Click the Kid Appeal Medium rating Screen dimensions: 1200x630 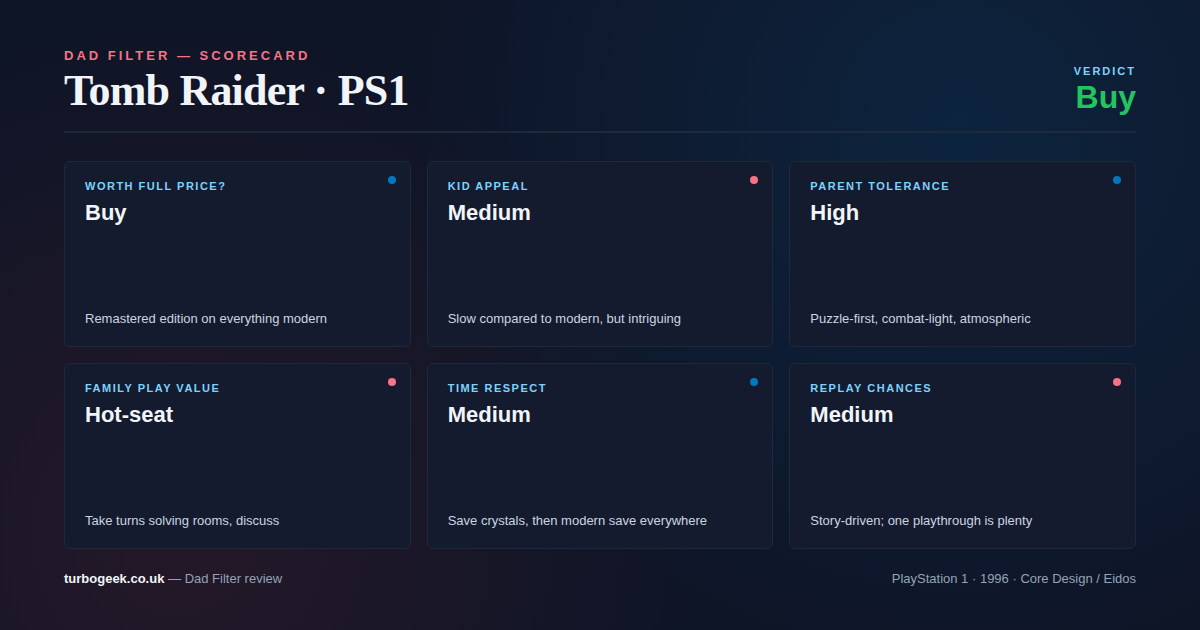pyautogui.click(x=489, y=213)
